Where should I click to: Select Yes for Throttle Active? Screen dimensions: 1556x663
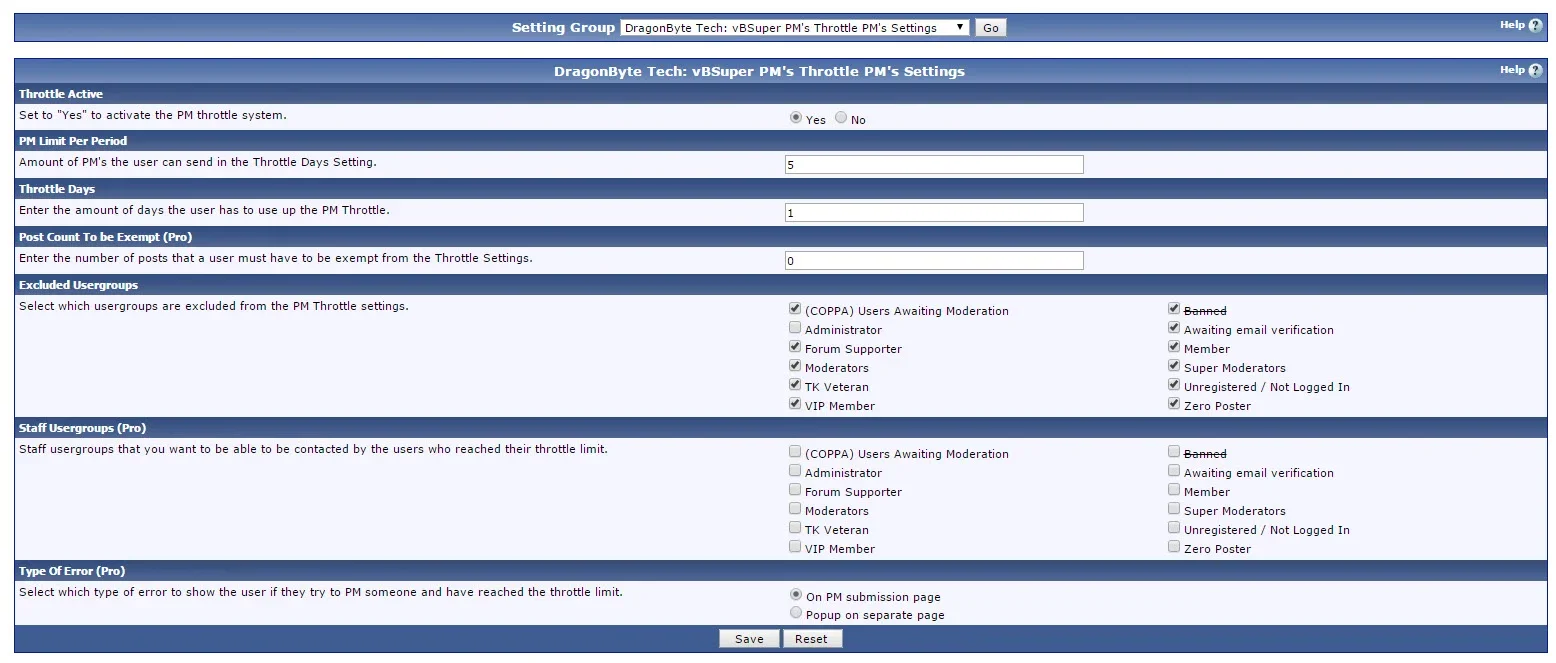click(x=796, y=117)
